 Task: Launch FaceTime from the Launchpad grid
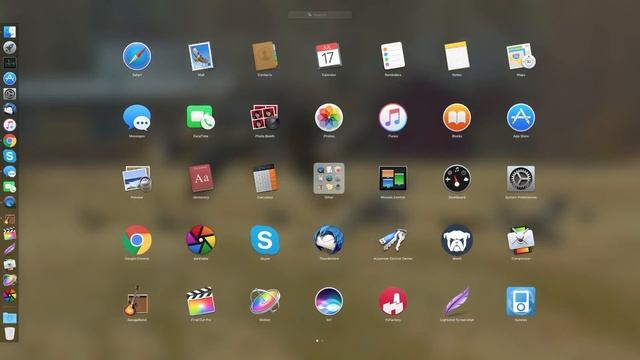(200, 118)
